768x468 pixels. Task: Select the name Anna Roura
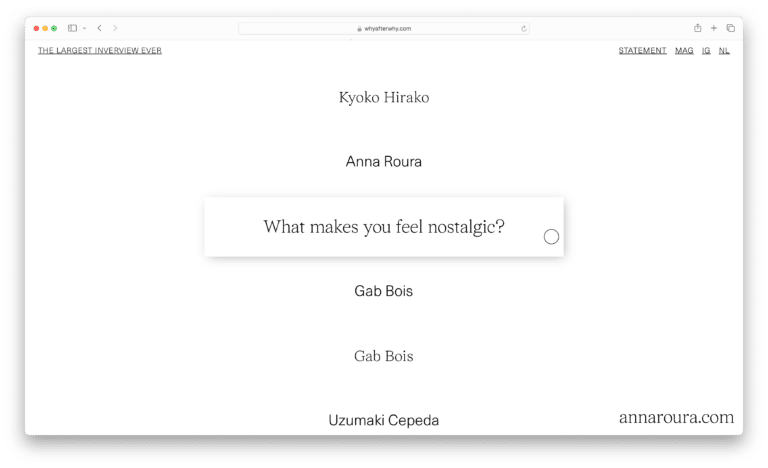click(384, 162)
